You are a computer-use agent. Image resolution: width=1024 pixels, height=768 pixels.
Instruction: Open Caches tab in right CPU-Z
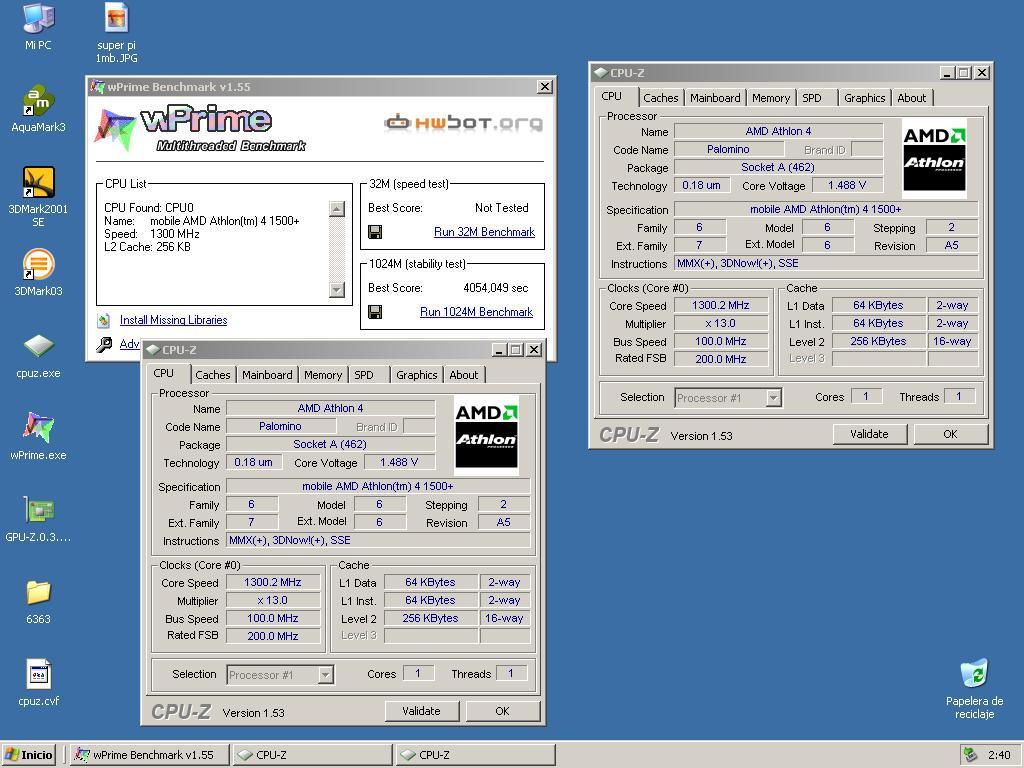click(x=661, y=98)
